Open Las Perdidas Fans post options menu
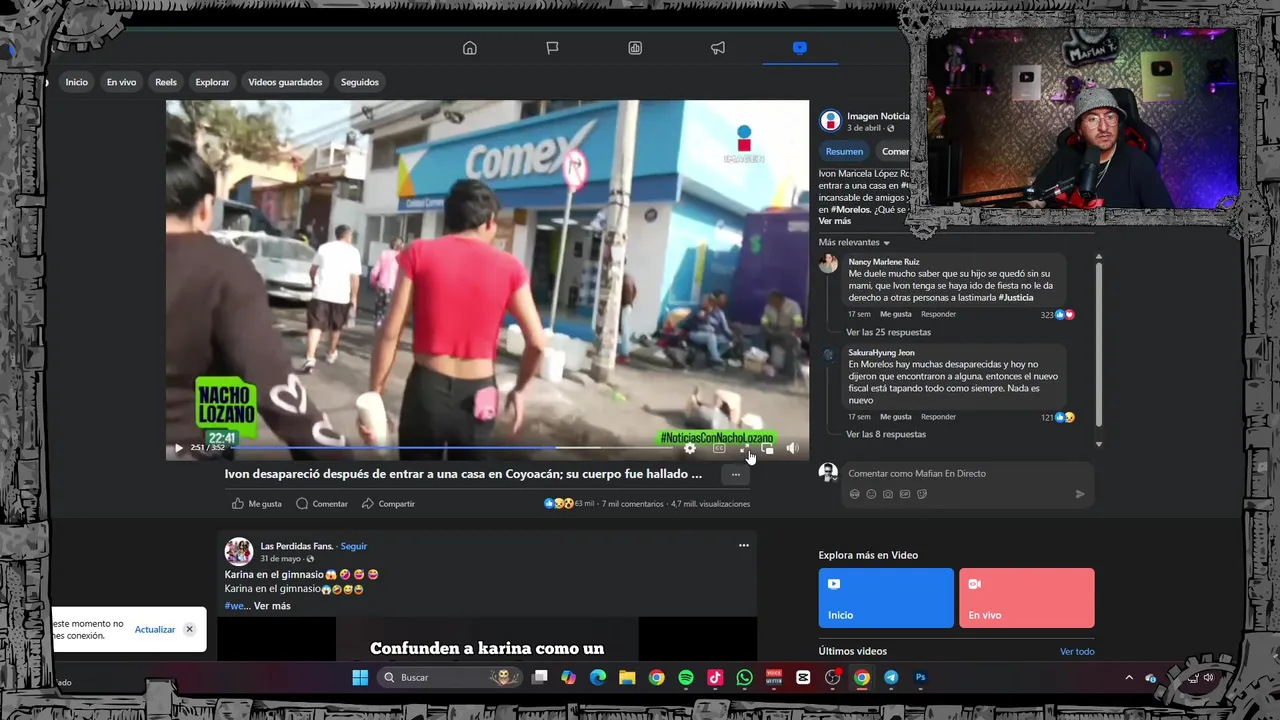1280x720 pixels. click(743, 546)
